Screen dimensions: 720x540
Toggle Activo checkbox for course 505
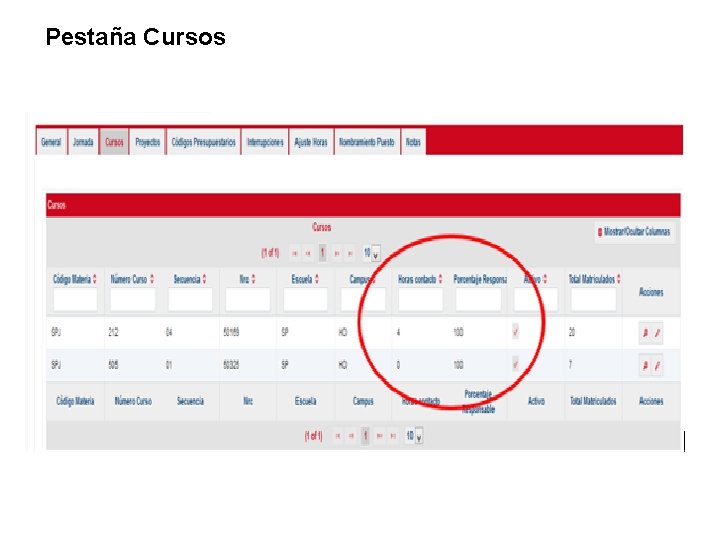(515, 365)
